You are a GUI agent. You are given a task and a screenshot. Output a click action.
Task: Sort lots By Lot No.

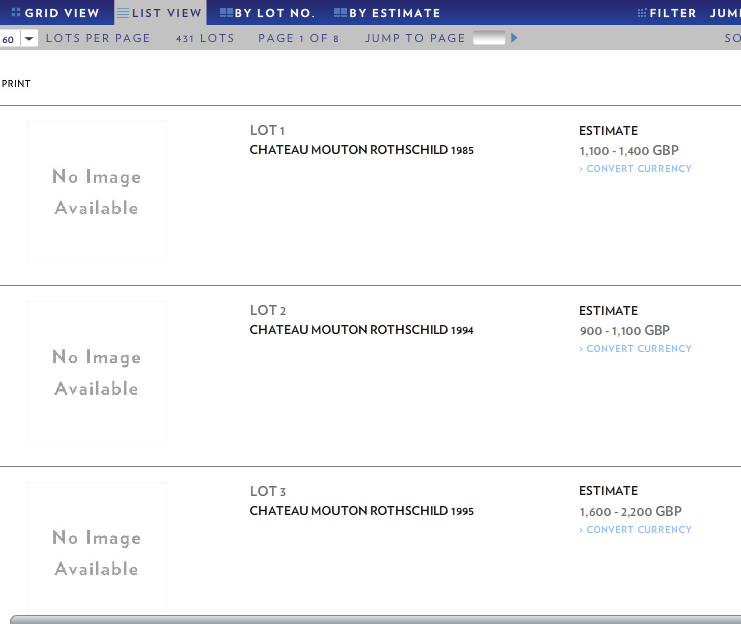(x=267, y=13)
